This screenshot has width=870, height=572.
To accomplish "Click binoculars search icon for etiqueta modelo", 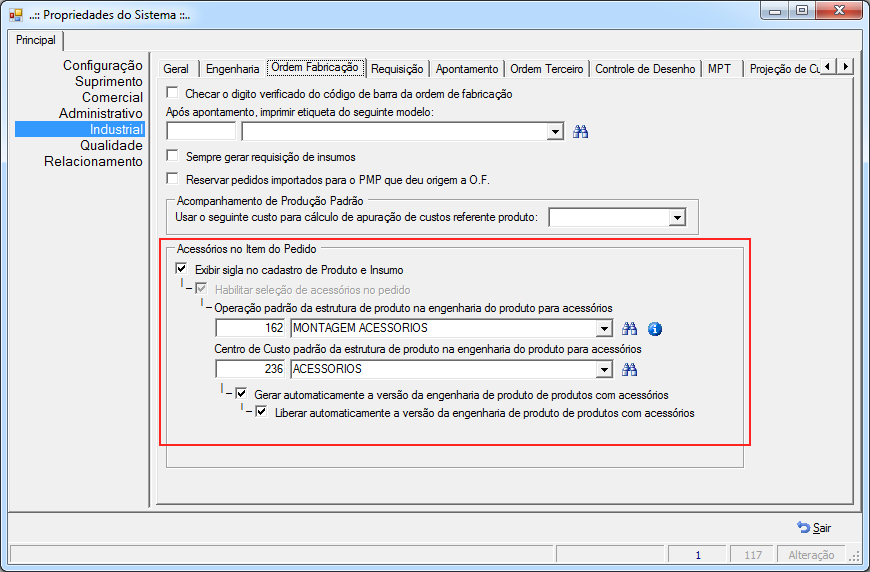I will click(x=580, y=131).
